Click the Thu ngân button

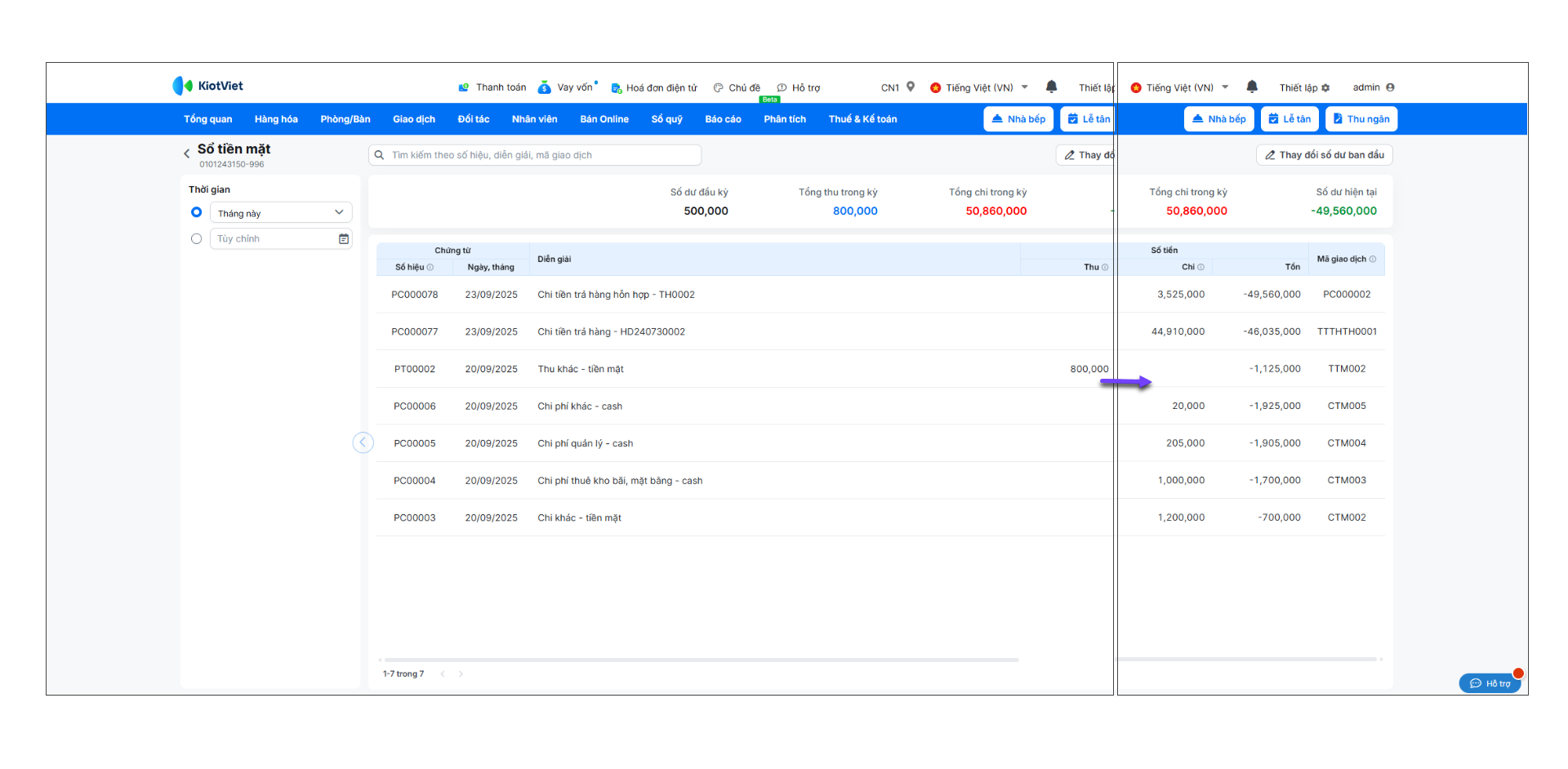[x=1361, y=119]
